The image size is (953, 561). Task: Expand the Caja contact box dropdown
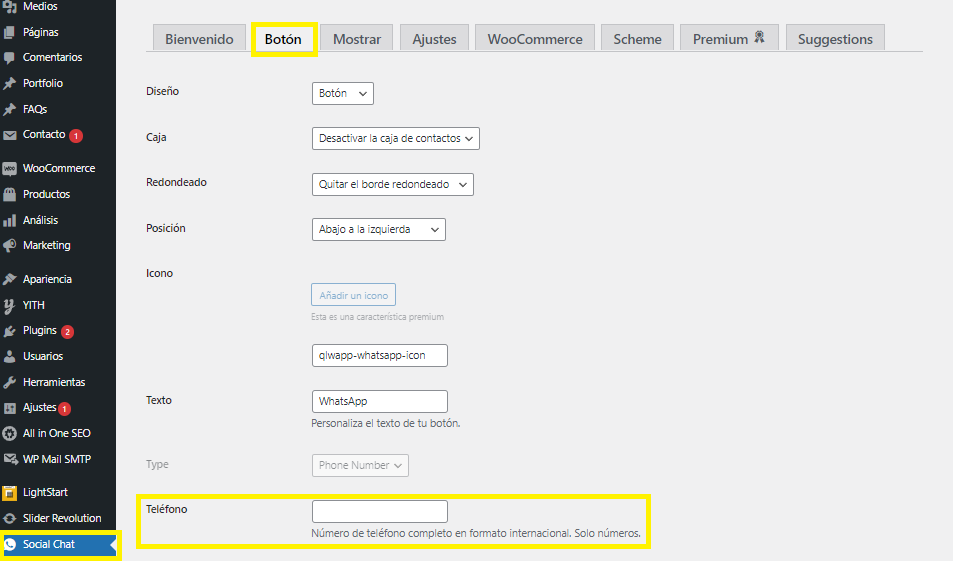[x=395, y=138]
